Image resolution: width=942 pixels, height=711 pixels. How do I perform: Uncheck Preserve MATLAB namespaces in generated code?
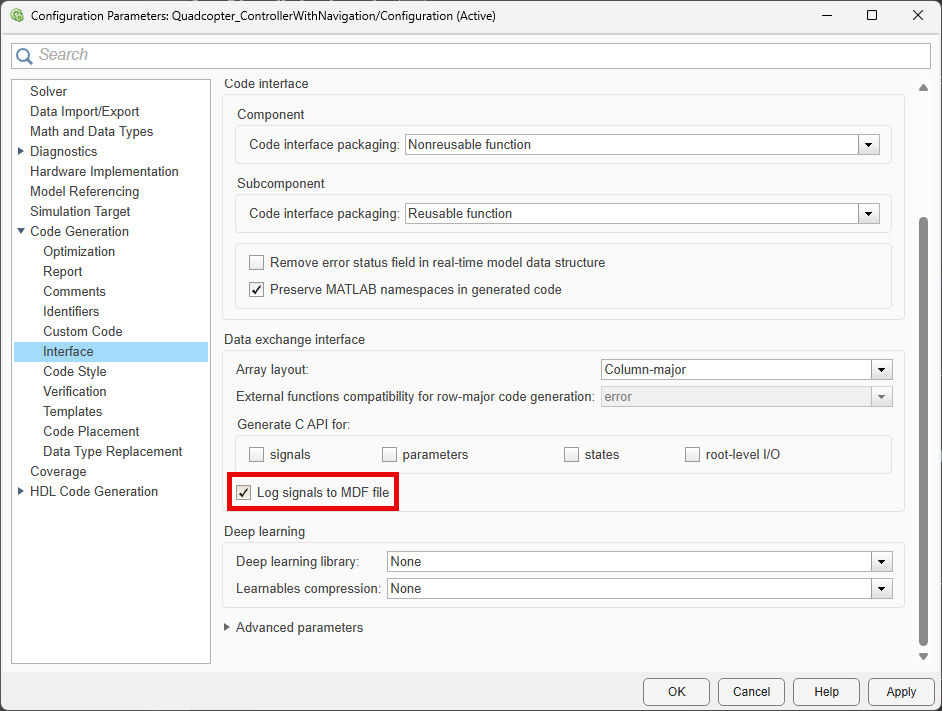click(257, 290)
